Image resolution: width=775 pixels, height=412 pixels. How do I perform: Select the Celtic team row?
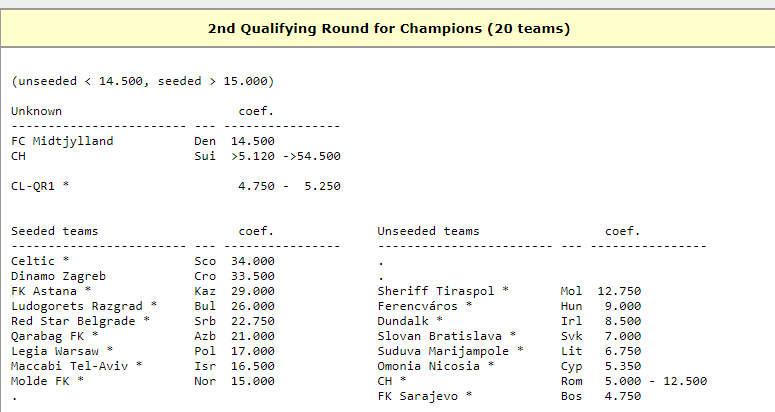(x=35, y=261)
